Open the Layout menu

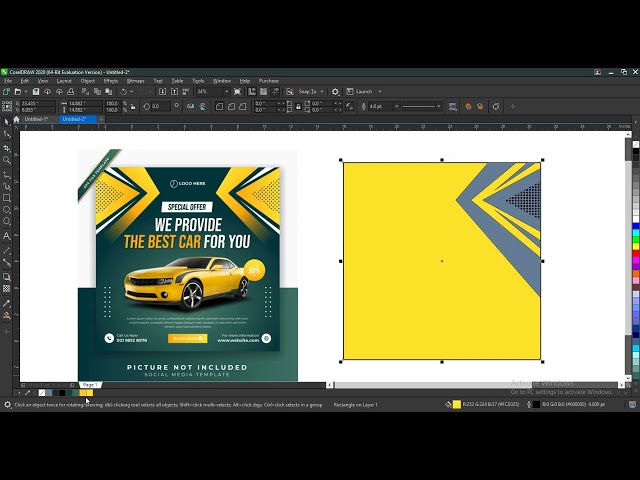pyautogui.click(x=64, y=81)
